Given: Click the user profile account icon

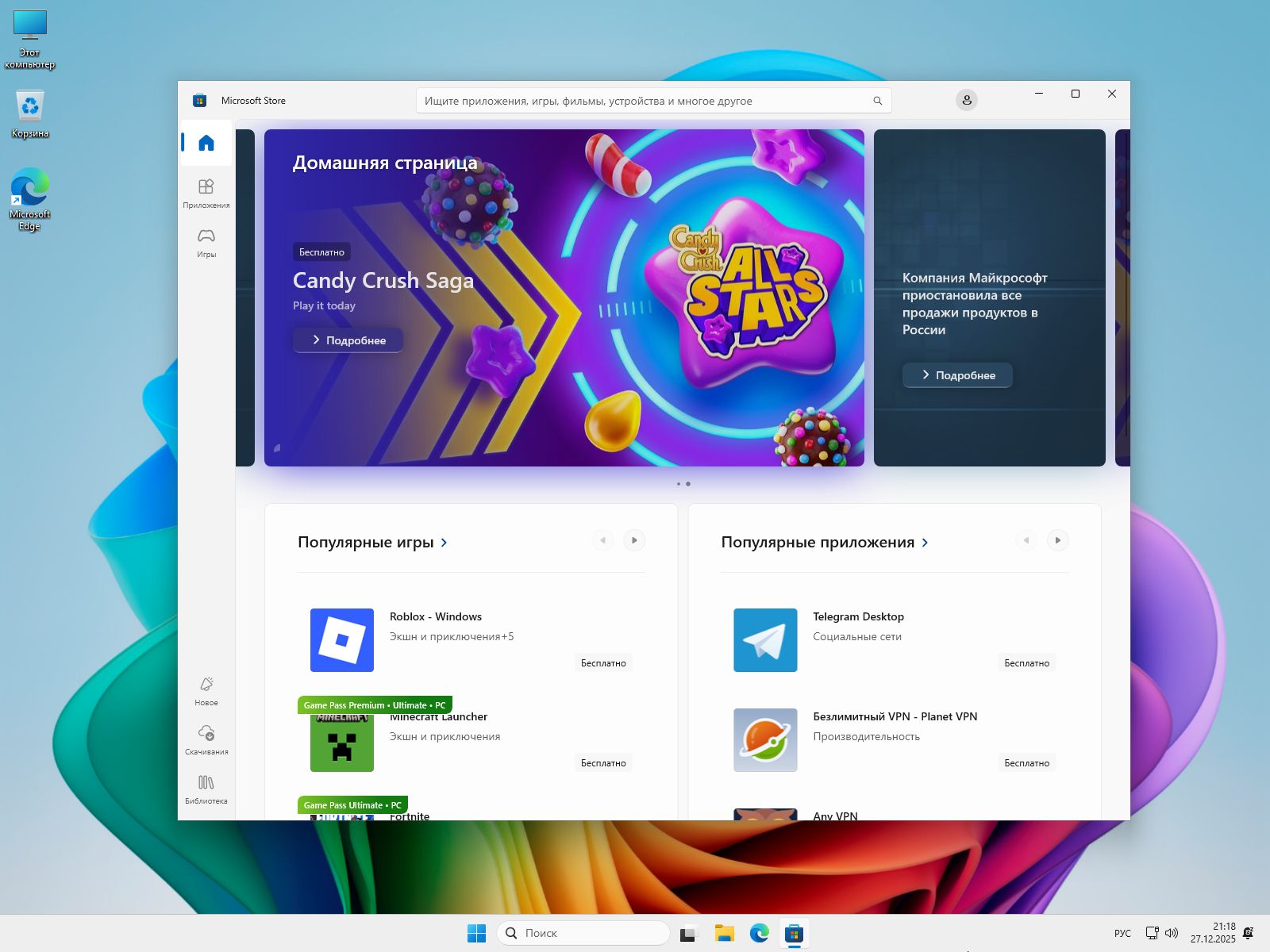Looking at the screenshot, I should coord(966,101).
